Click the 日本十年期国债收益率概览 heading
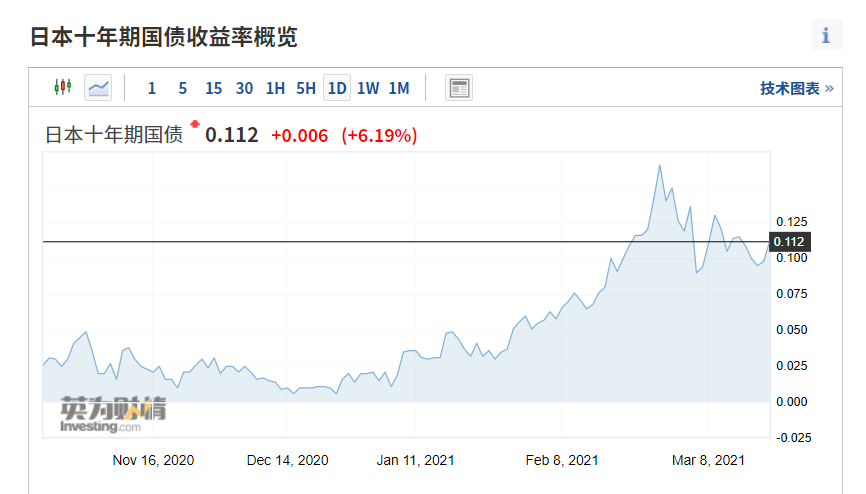The height and width of the screenshot is (494, 866). (x=164, y=37)
